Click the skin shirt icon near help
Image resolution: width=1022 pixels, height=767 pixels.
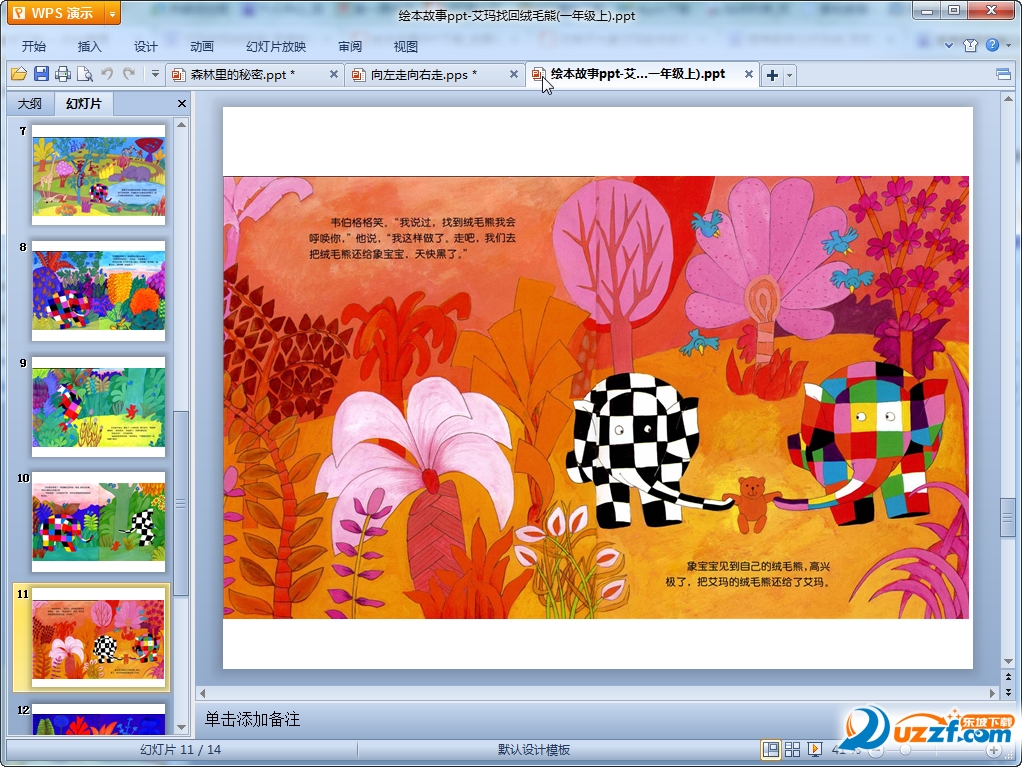click(x=971, y=45)
